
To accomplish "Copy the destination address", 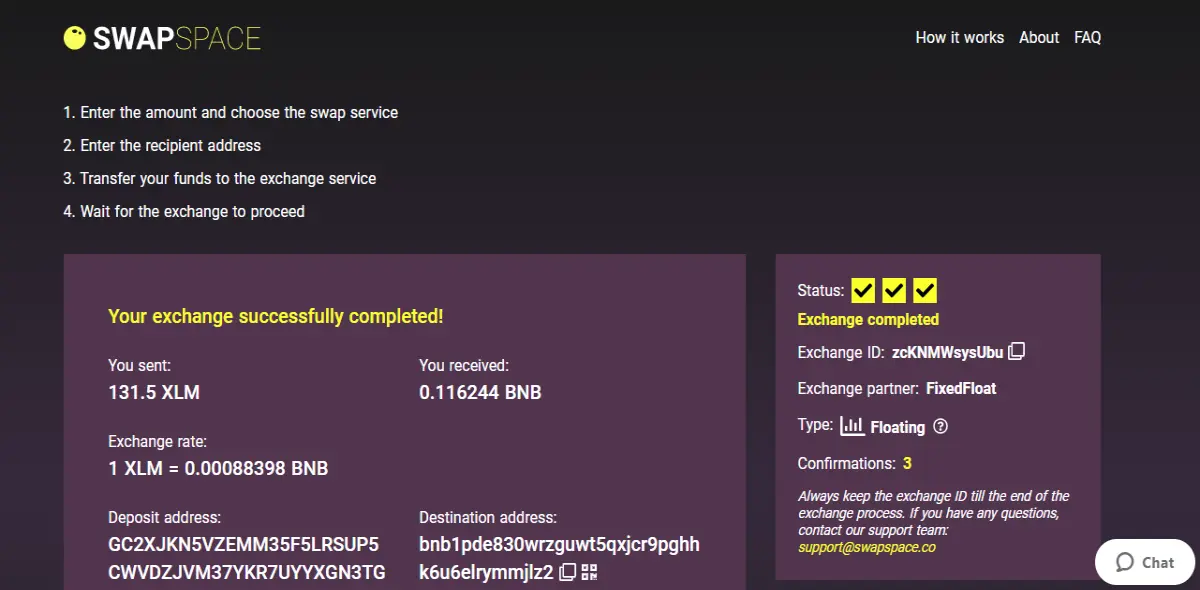I will coord(567,572).
